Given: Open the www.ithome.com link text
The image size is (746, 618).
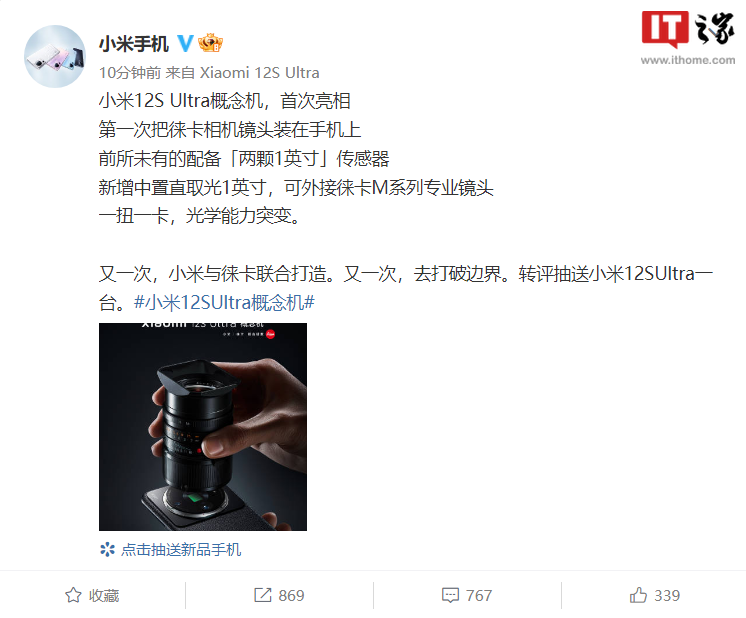Looking at the screenshot, I should point(687,60).
